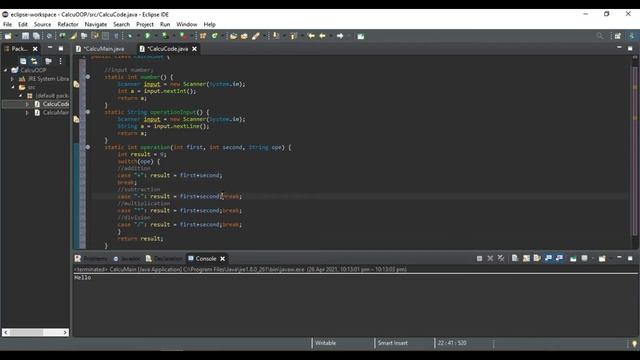
Task: Click the Quick Access search icon
Action: click(x=600, y=36)
